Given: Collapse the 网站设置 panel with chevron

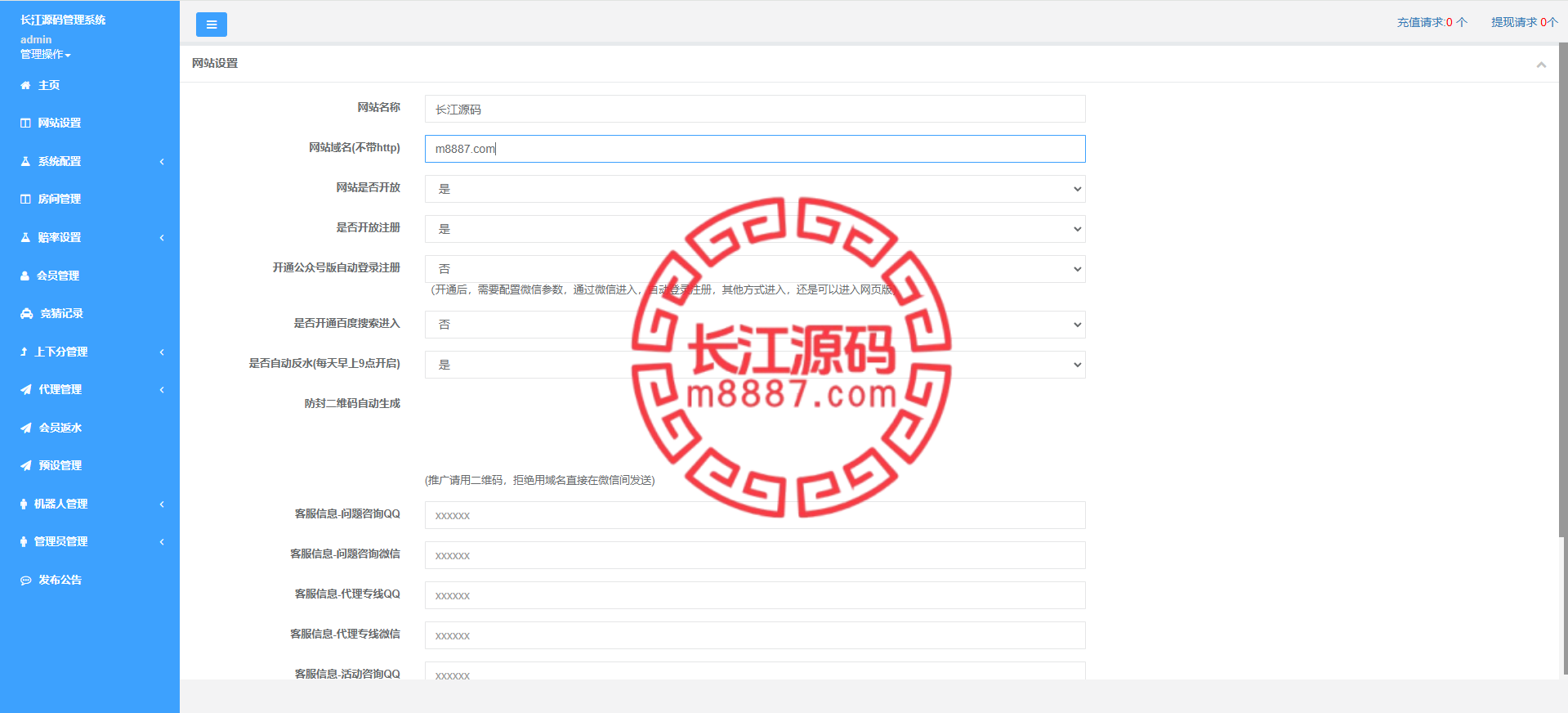Looking at the screenshot, I should coord(1541,65).
